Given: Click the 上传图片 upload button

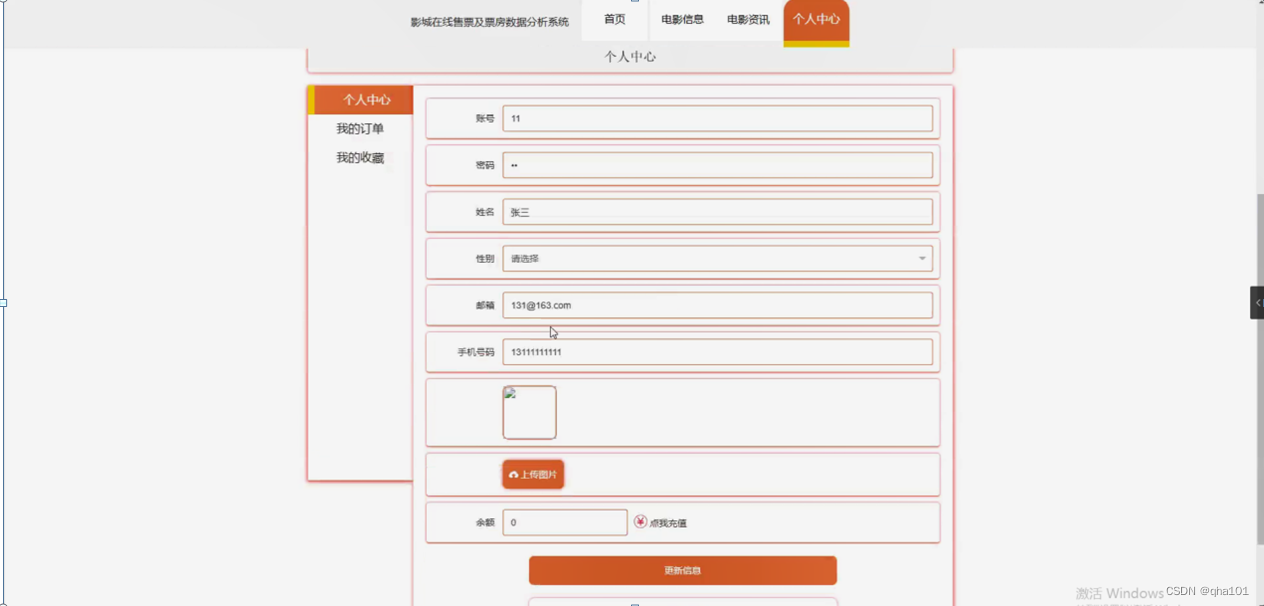Looking at the screenshot, I should (x=533, y=474).
